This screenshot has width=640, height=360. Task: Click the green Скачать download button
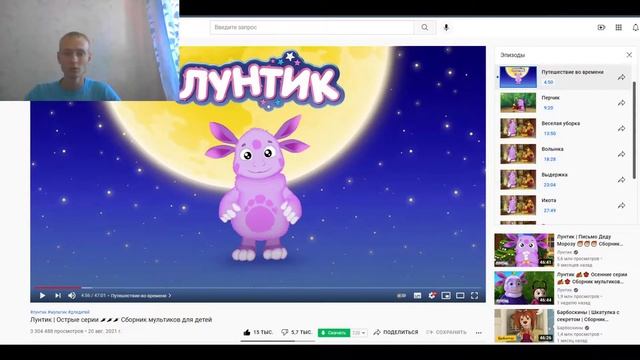[x=334, y=333]
